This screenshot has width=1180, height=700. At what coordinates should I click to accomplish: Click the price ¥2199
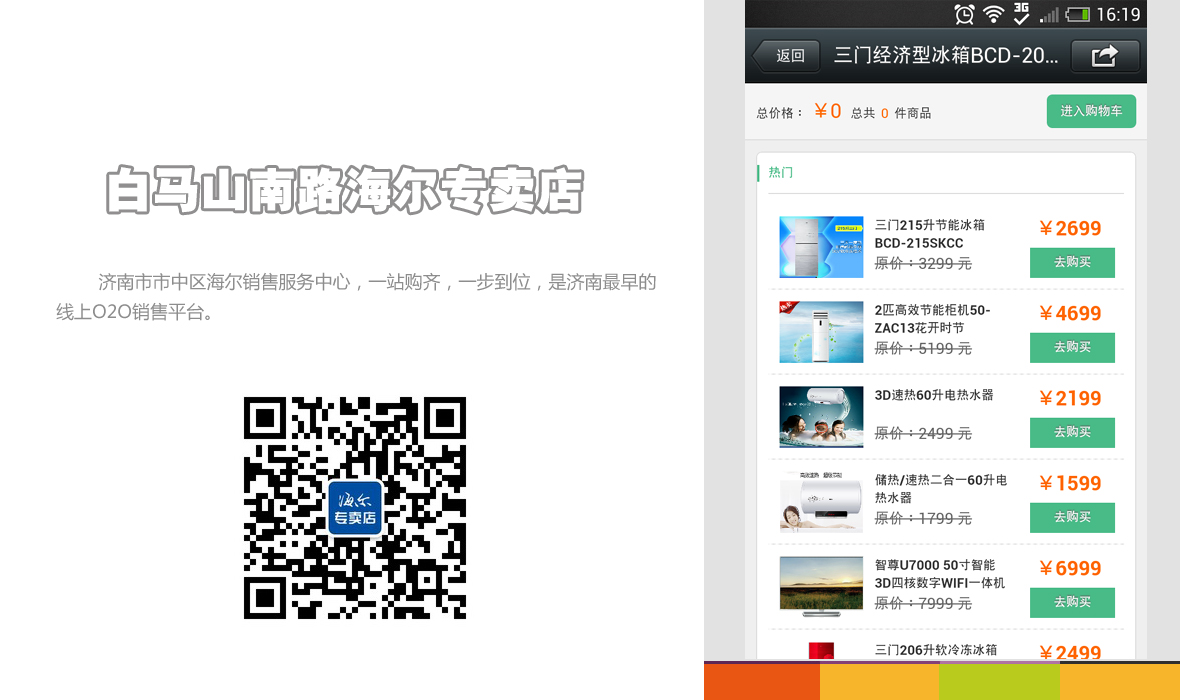(x=1070, y=398)
